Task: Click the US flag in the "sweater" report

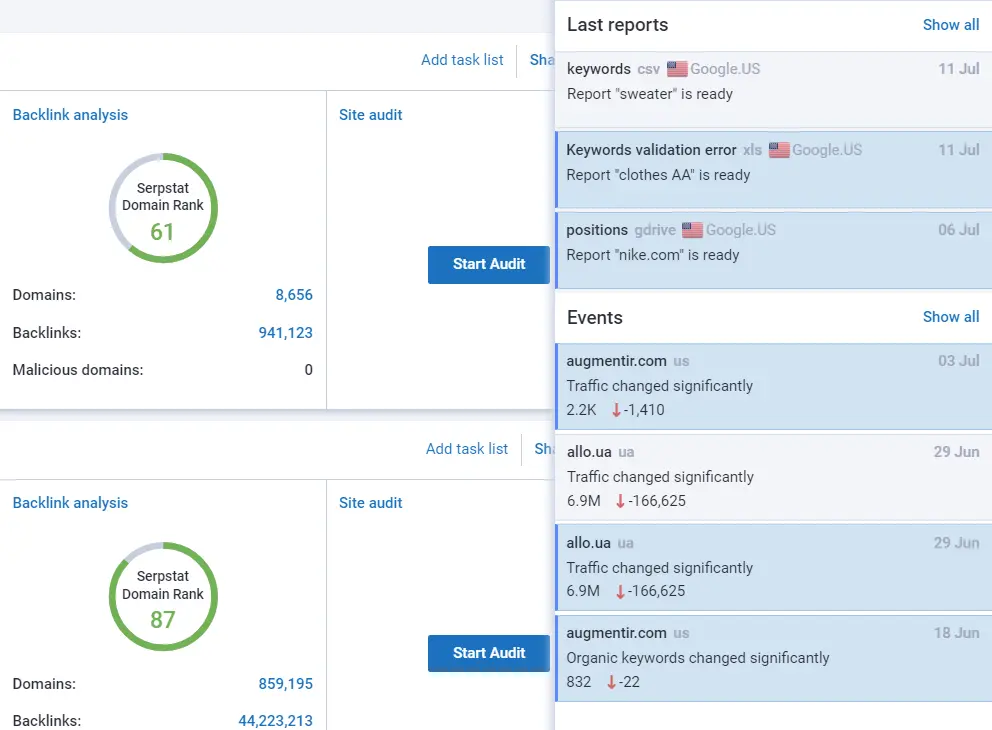Action: (x=677, y=69)
